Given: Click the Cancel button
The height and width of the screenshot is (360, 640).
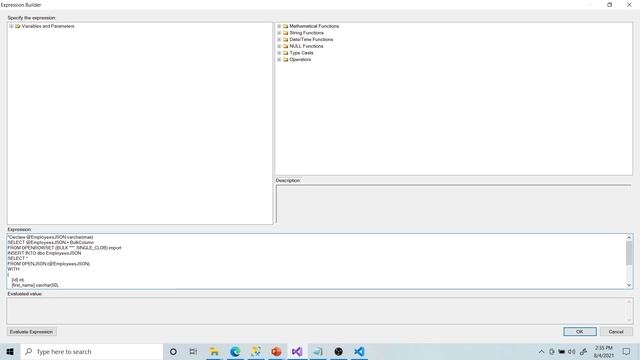Looking at the screenshot, I should [616, 332].
